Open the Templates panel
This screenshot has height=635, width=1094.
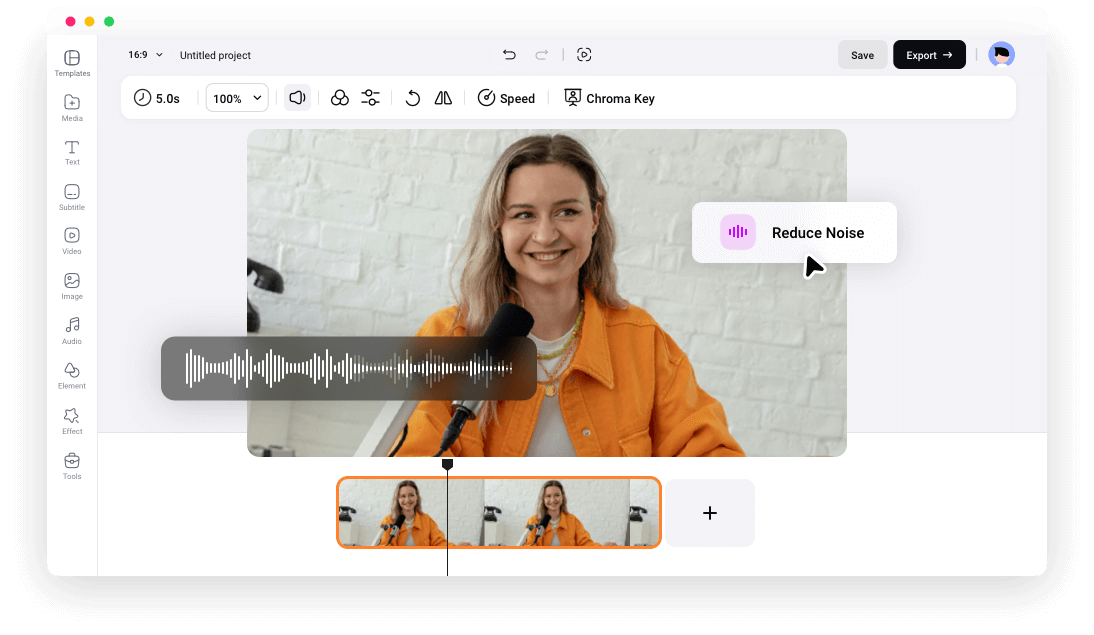tap(72, 63)
